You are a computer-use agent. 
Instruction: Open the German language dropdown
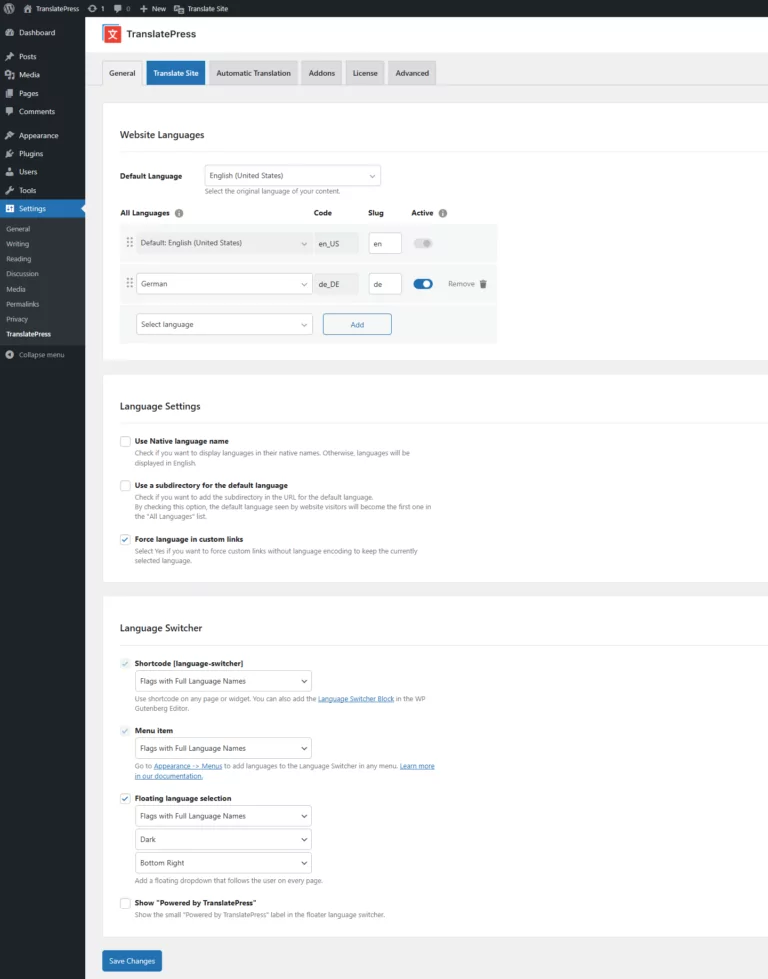pos(224,283)
